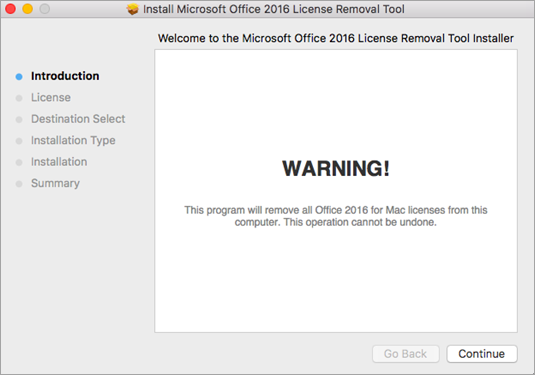This screenshot has width=535, height=375.
Task: Select Installation Type step in sidebar
Action: (x=73, y=140)
